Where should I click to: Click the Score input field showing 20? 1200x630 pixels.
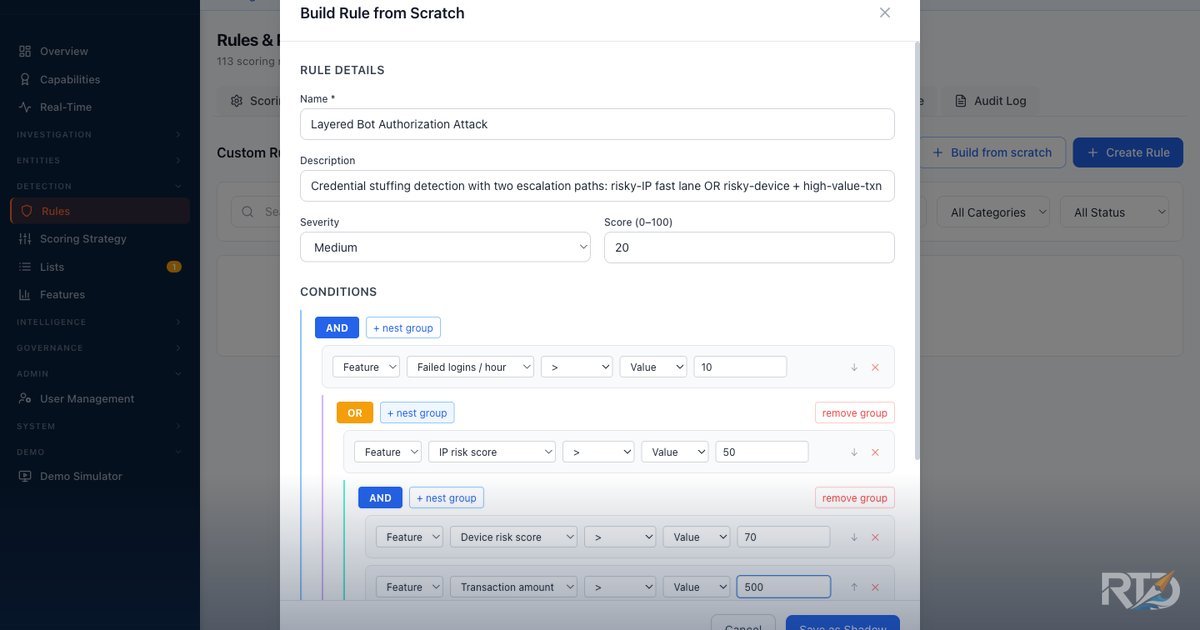click(x=748, y=246)
